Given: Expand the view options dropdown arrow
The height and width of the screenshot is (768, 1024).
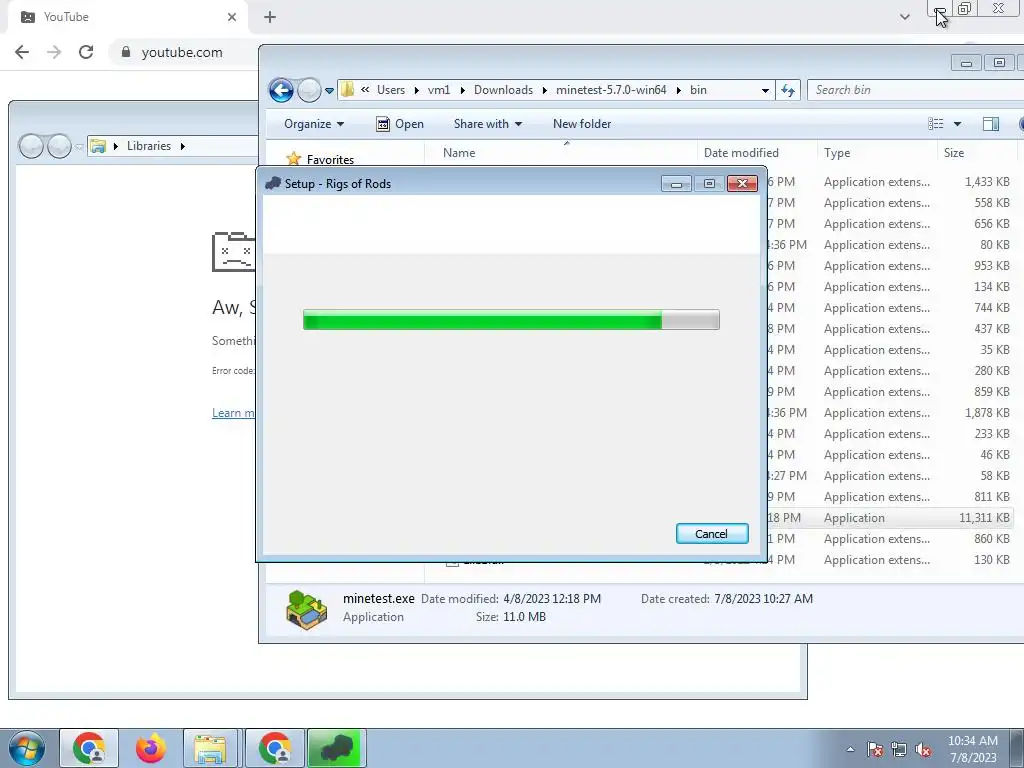Looking at the screenshot, I should click(957, 123).
